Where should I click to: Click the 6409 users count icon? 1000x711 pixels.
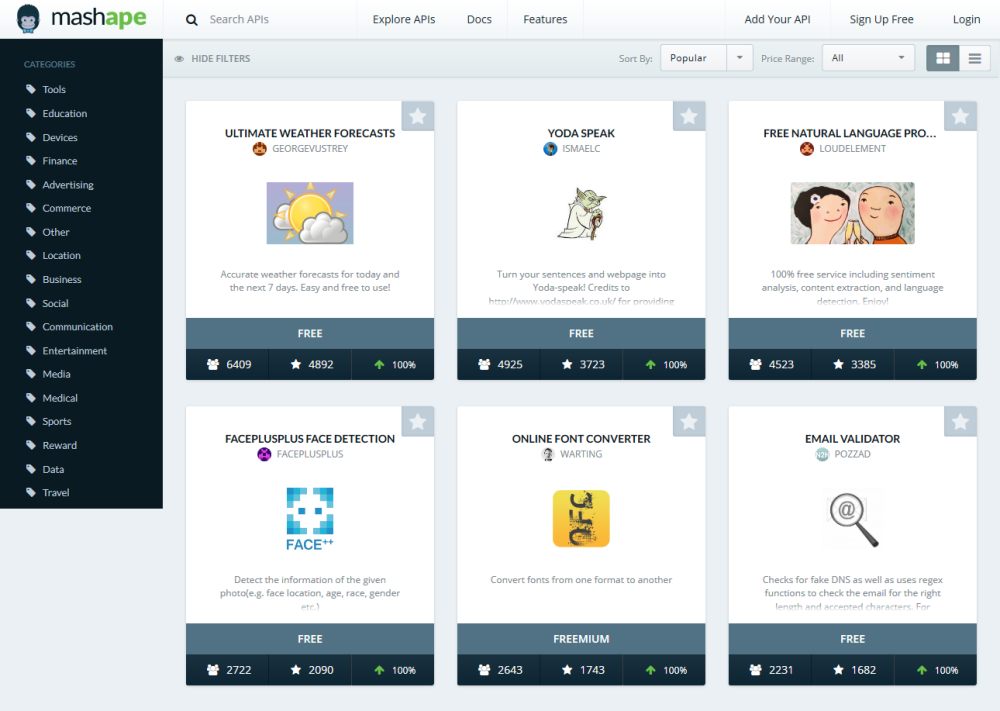coord(213,365)
